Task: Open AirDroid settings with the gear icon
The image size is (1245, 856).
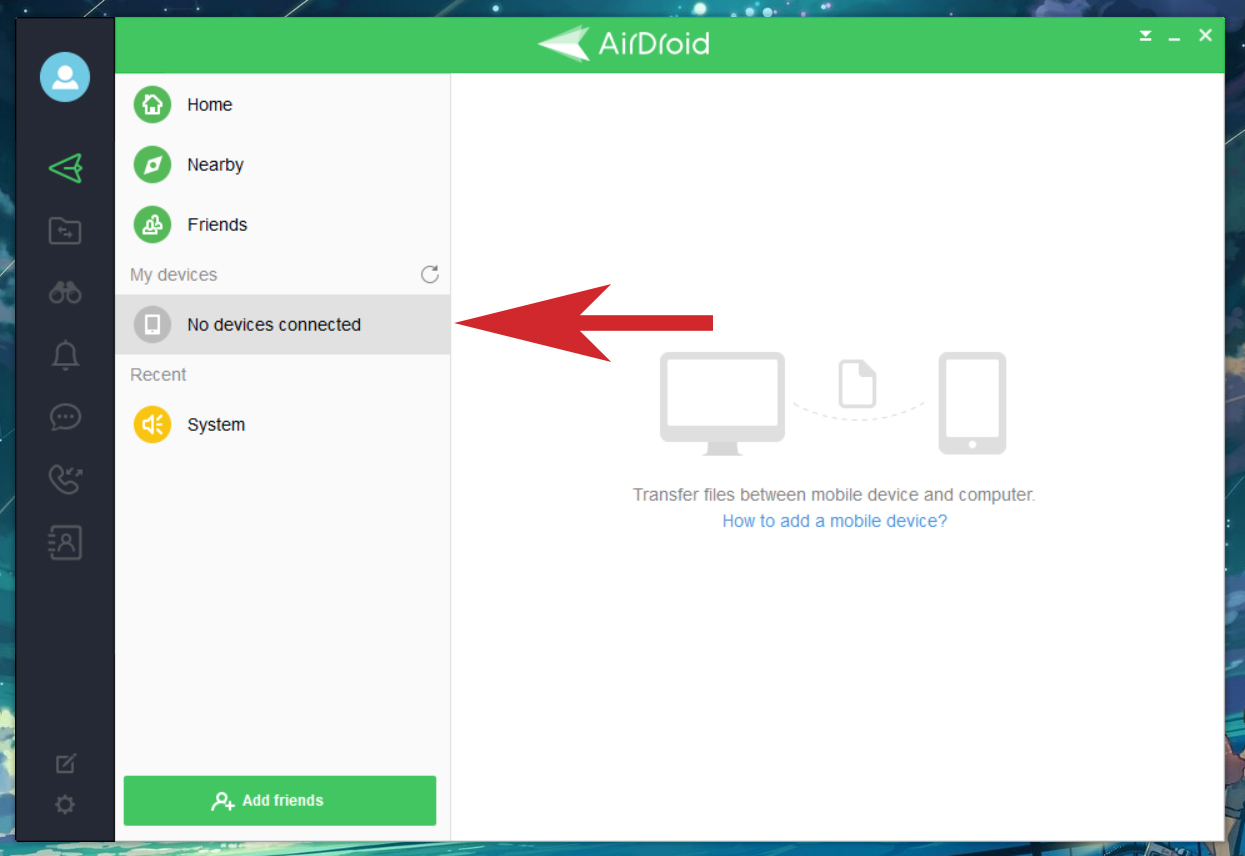Action: [x=64, y=804]
